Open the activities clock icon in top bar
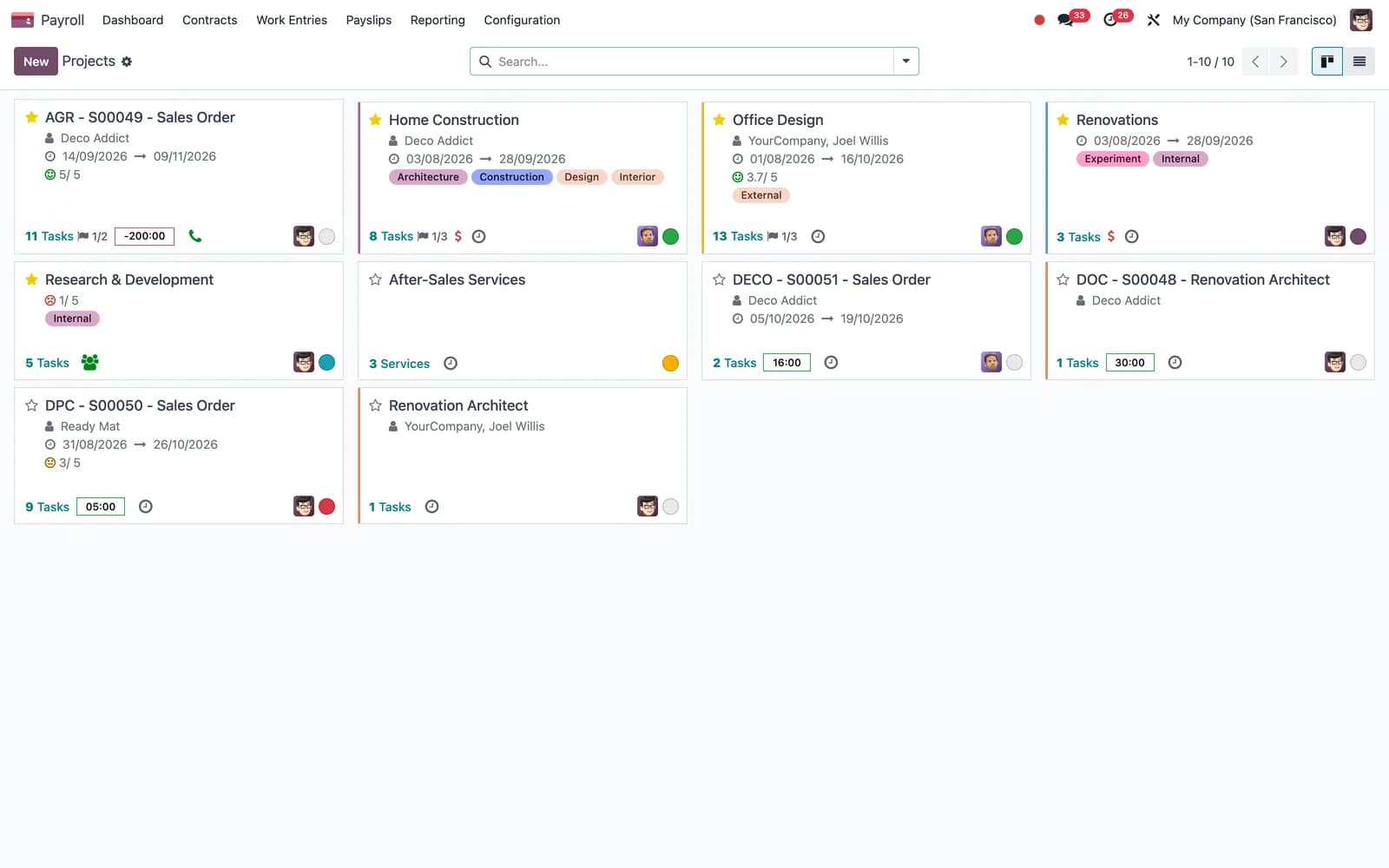 pyautogui.click(x=1110, y=20)
